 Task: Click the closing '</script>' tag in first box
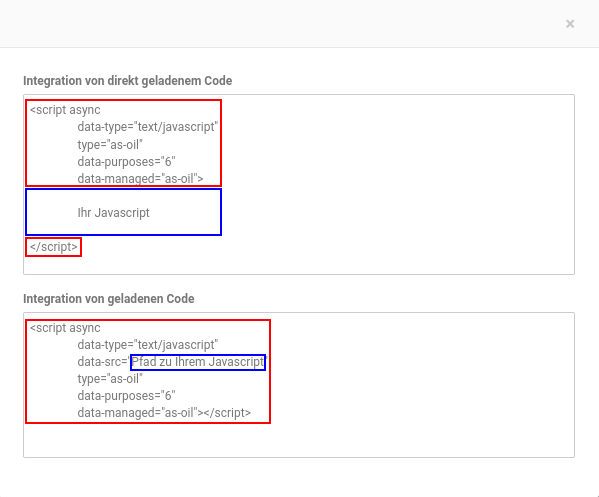tap(53, 247)
